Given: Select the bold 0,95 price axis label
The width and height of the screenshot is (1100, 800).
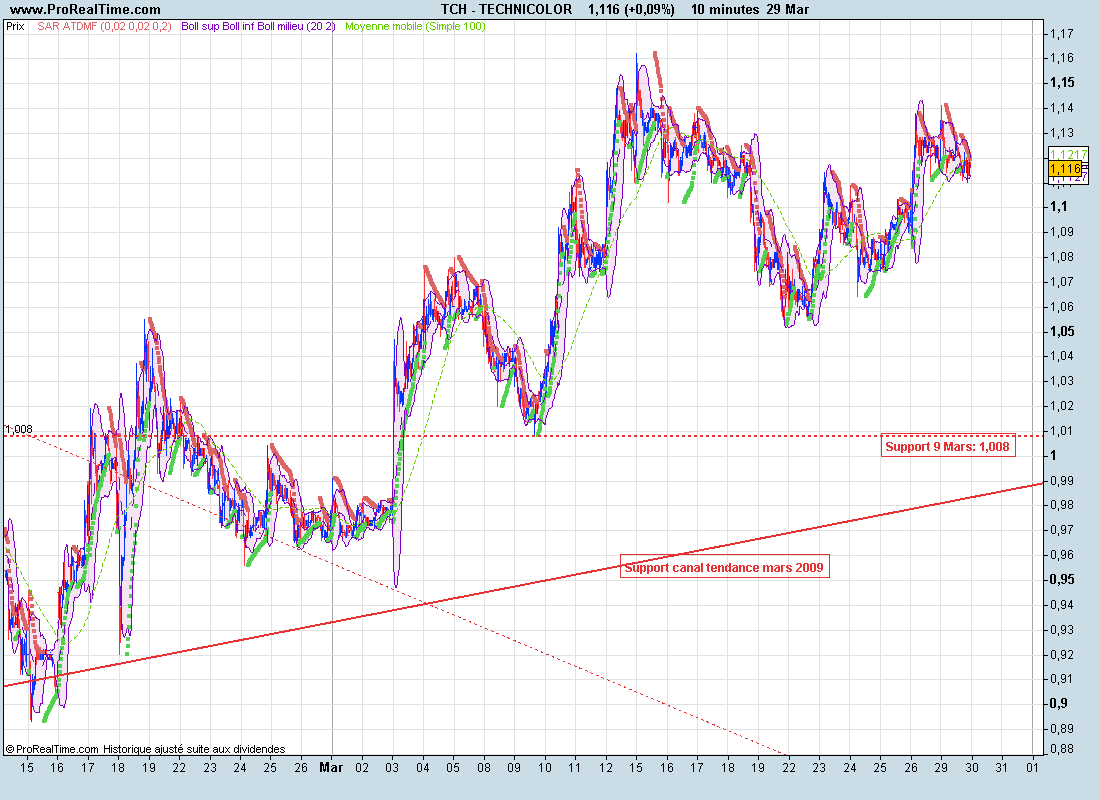Looking at the screenshot, I should pyautogui.click(x=1062, y=580).
